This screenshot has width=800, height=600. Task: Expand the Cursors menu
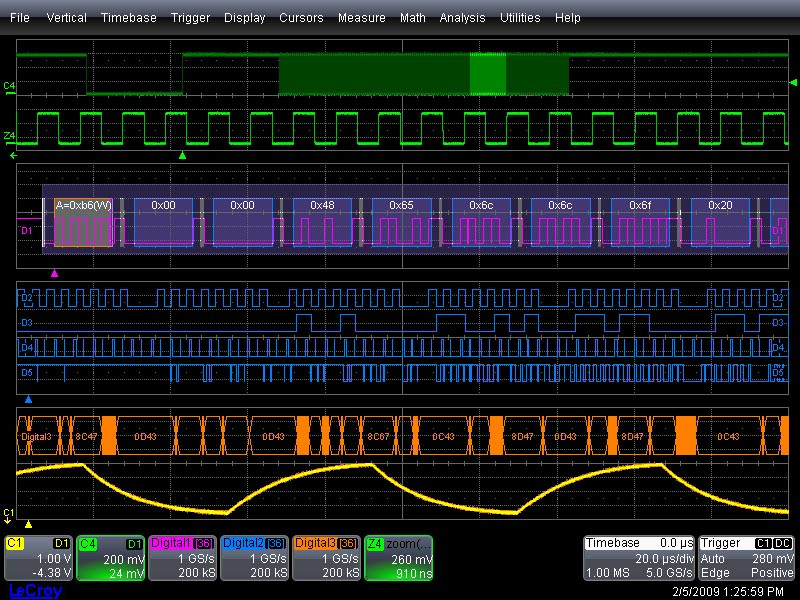click(x=301, y=18)
